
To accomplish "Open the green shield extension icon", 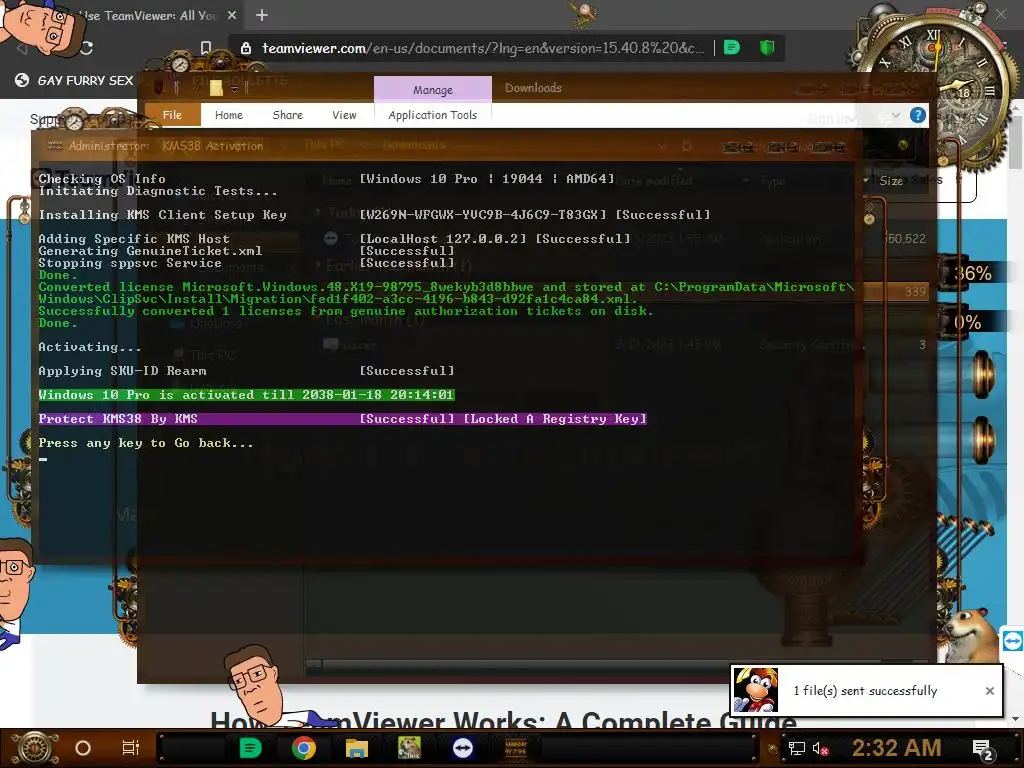I will pyautogui.click(x=767, y=48).
